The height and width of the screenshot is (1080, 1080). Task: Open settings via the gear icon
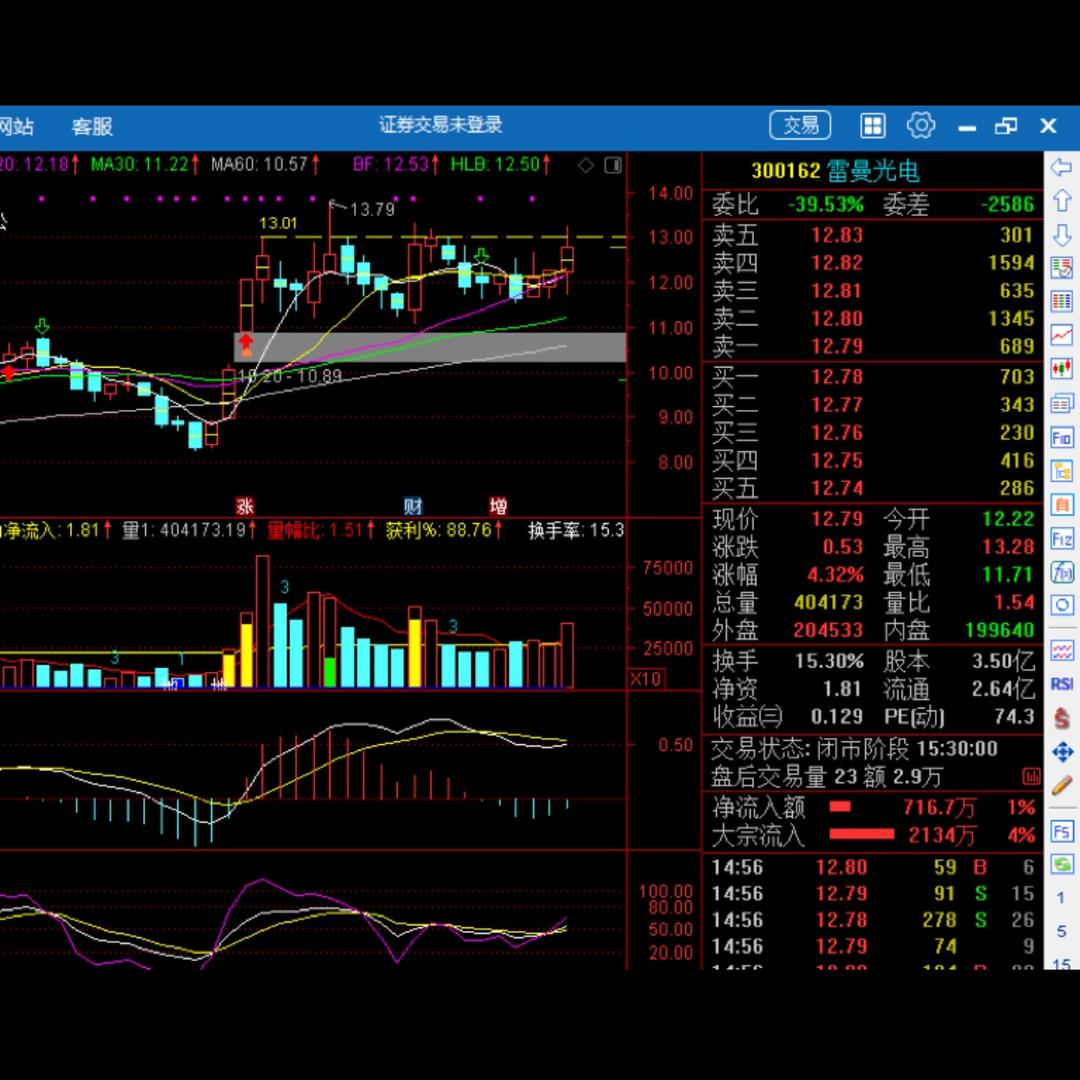coord(920,125)
